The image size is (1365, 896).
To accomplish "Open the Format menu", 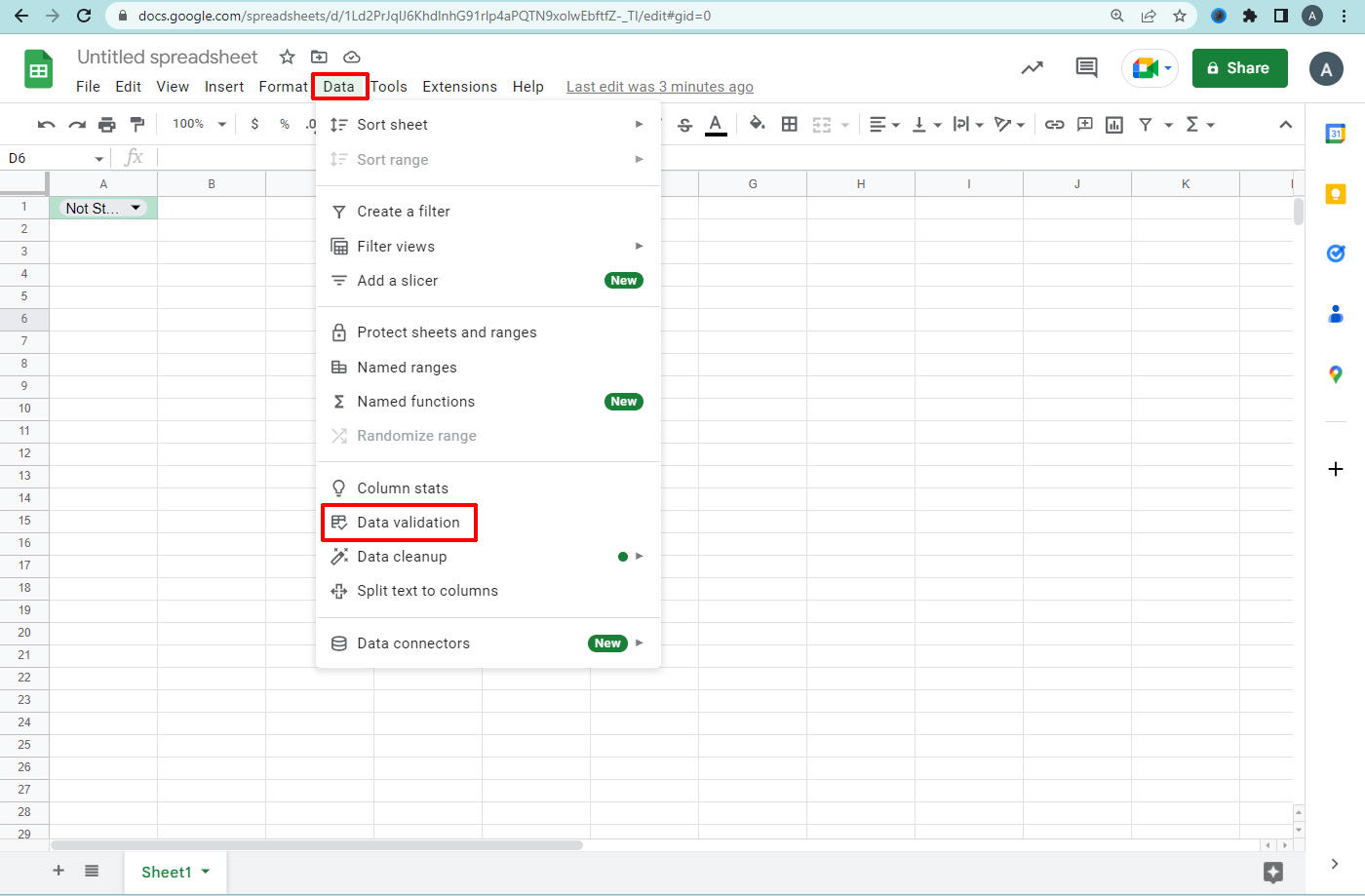I will 284,87.
